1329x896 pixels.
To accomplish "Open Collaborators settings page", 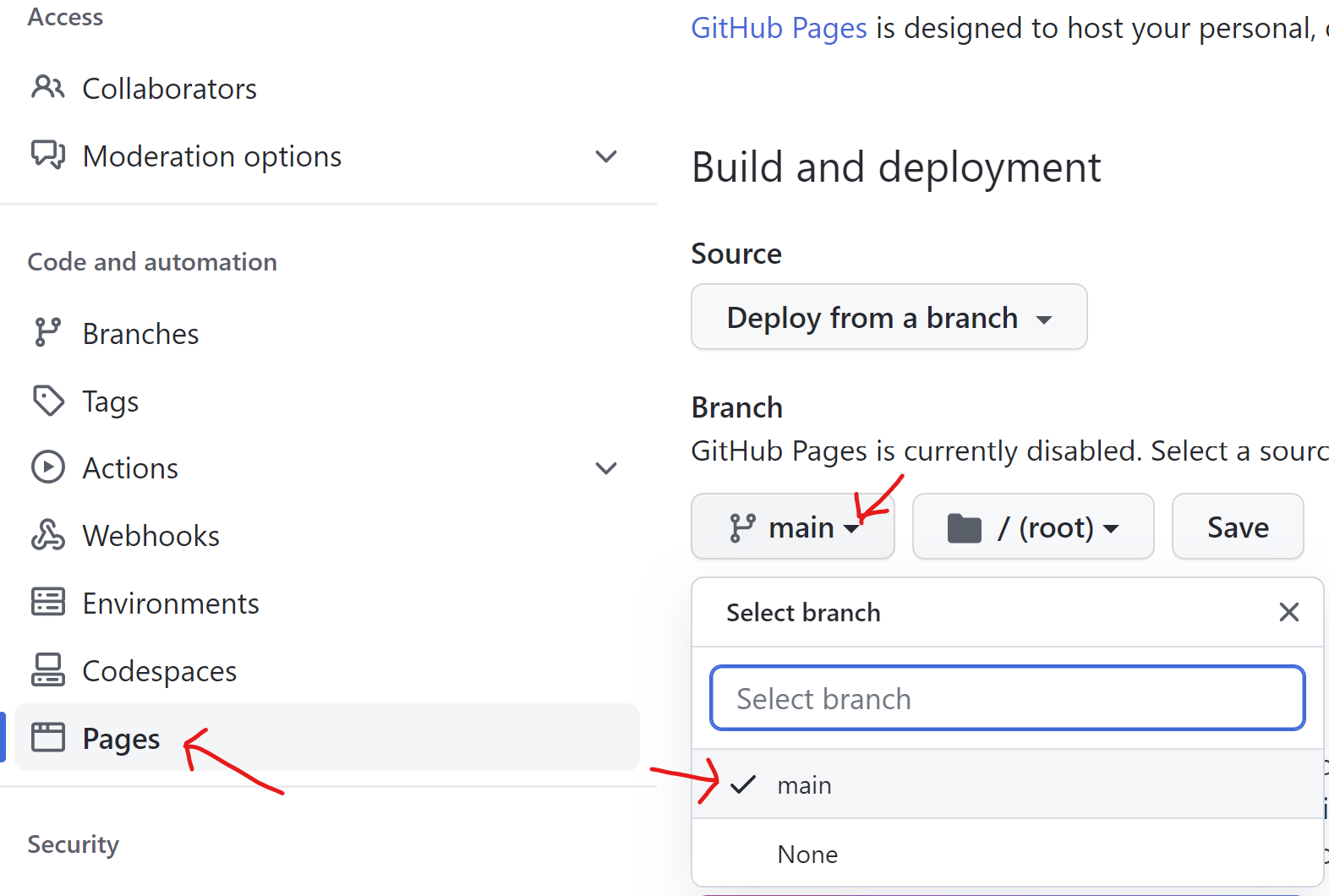I will pos(328,88).
